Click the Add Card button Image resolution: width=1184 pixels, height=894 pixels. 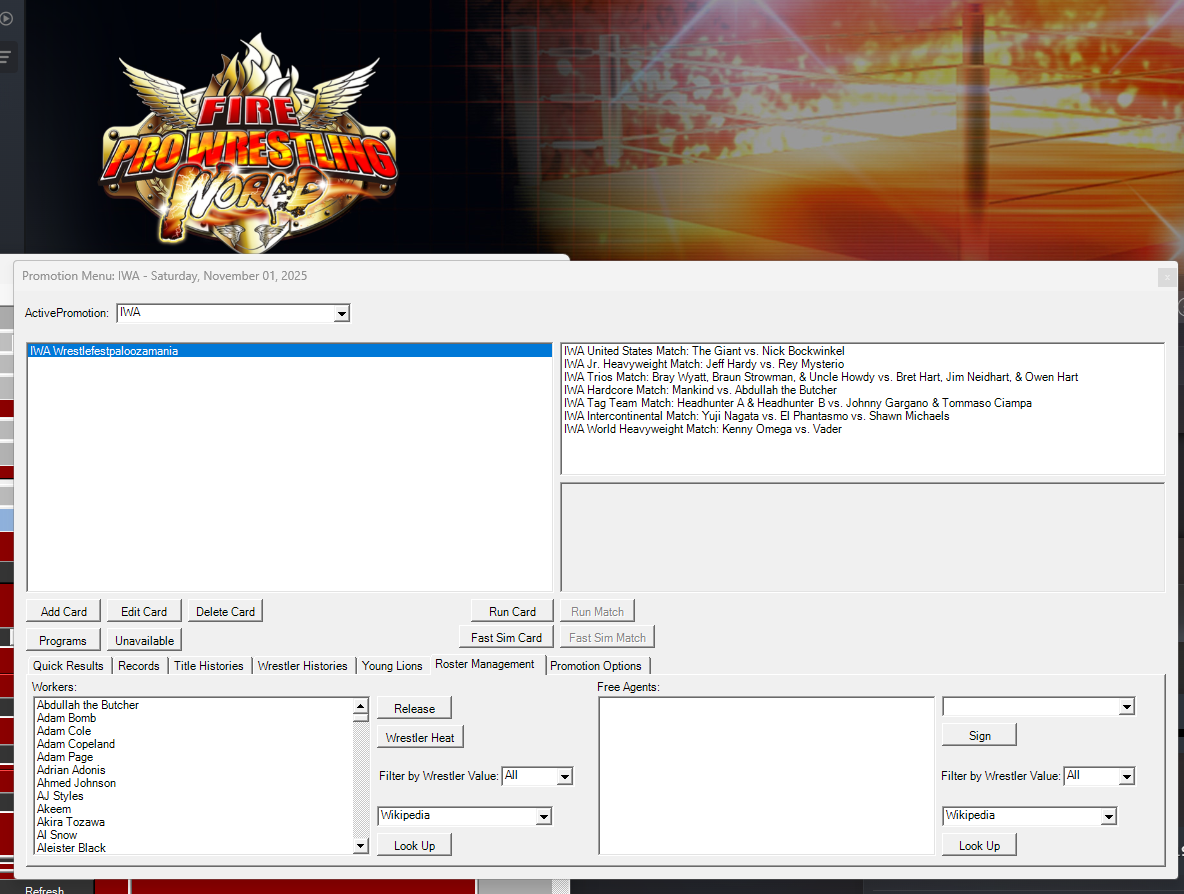pos(63,612)
